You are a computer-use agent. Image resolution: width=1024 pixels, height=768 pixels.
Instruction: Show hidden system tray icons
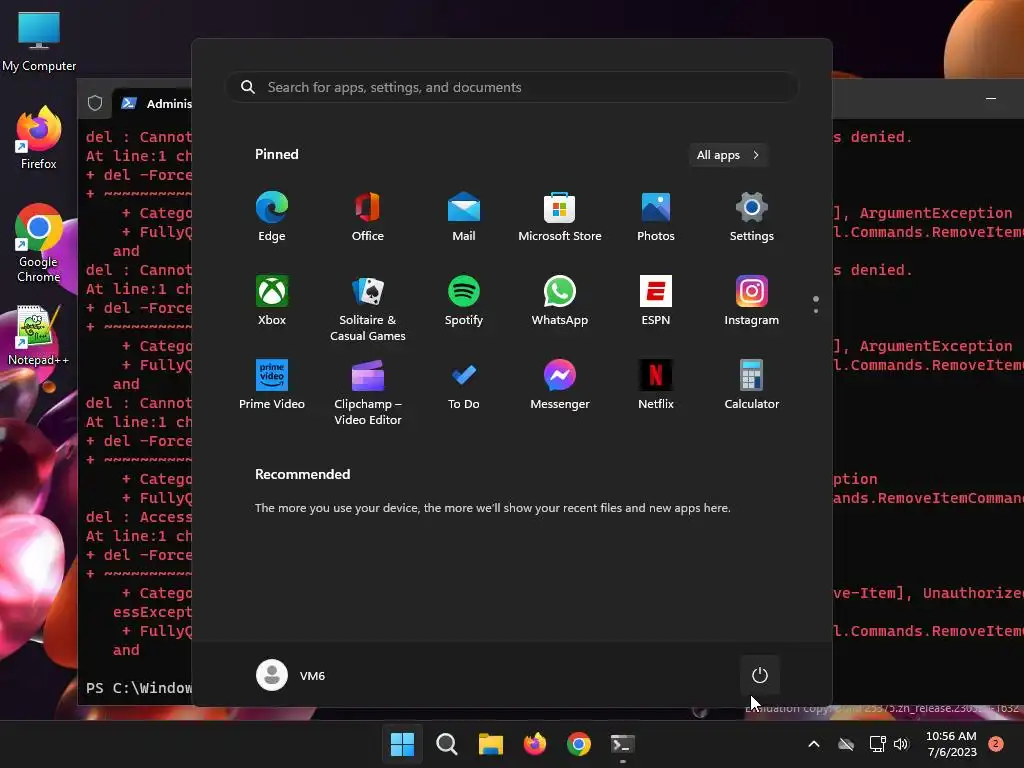pyautogui.click(x=814, y=744)
